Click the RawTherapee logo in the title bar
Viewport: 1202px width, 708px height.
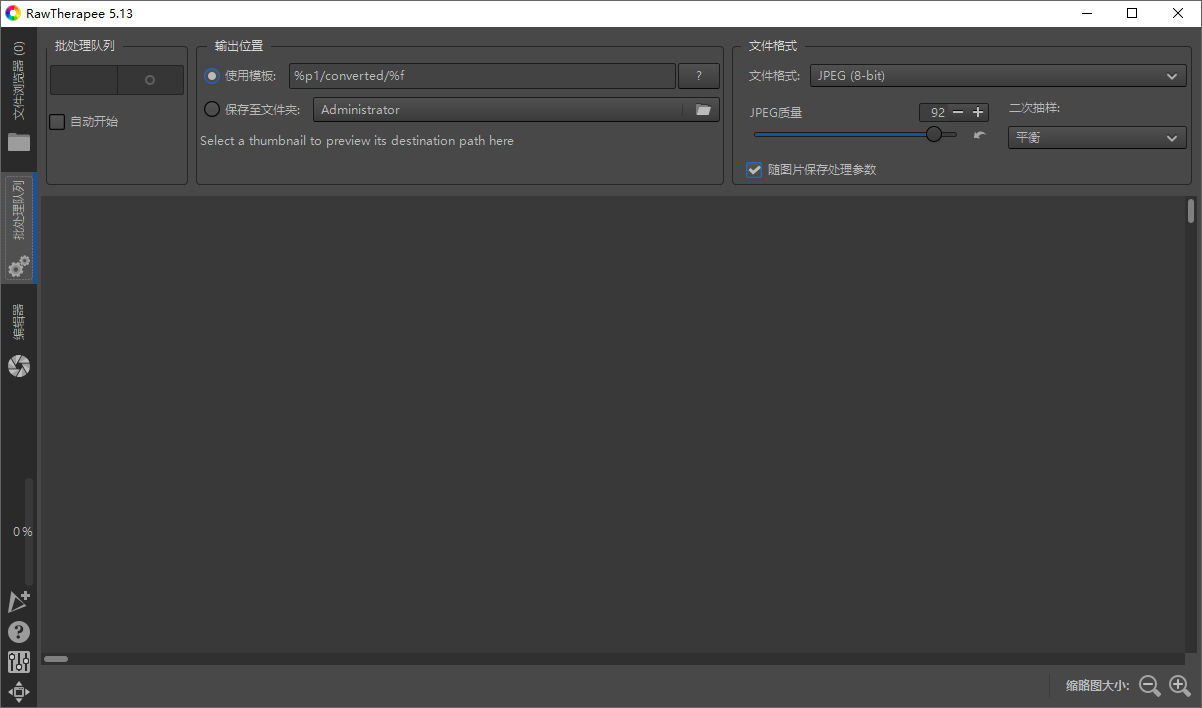point(13,13)
